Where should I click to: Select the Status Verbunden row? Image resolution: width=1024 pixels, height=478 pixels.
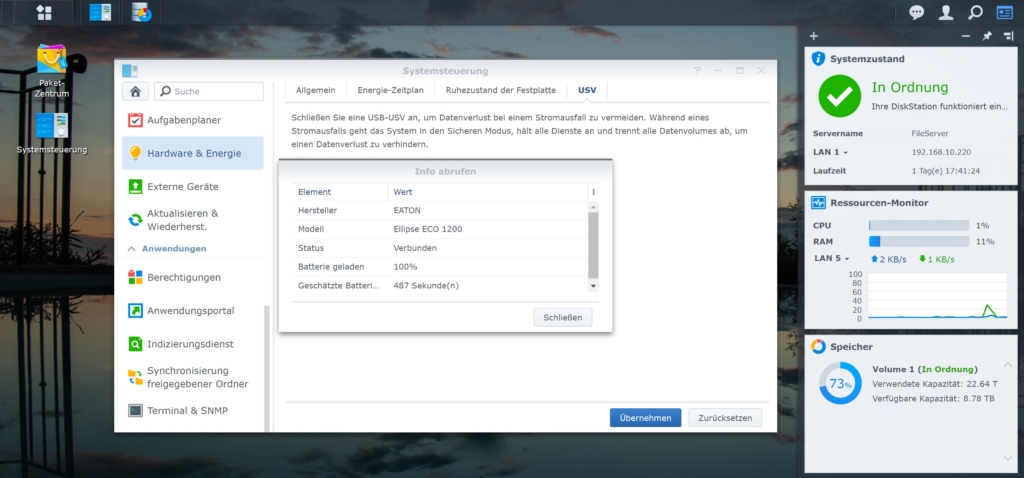[x=440, y=248]
